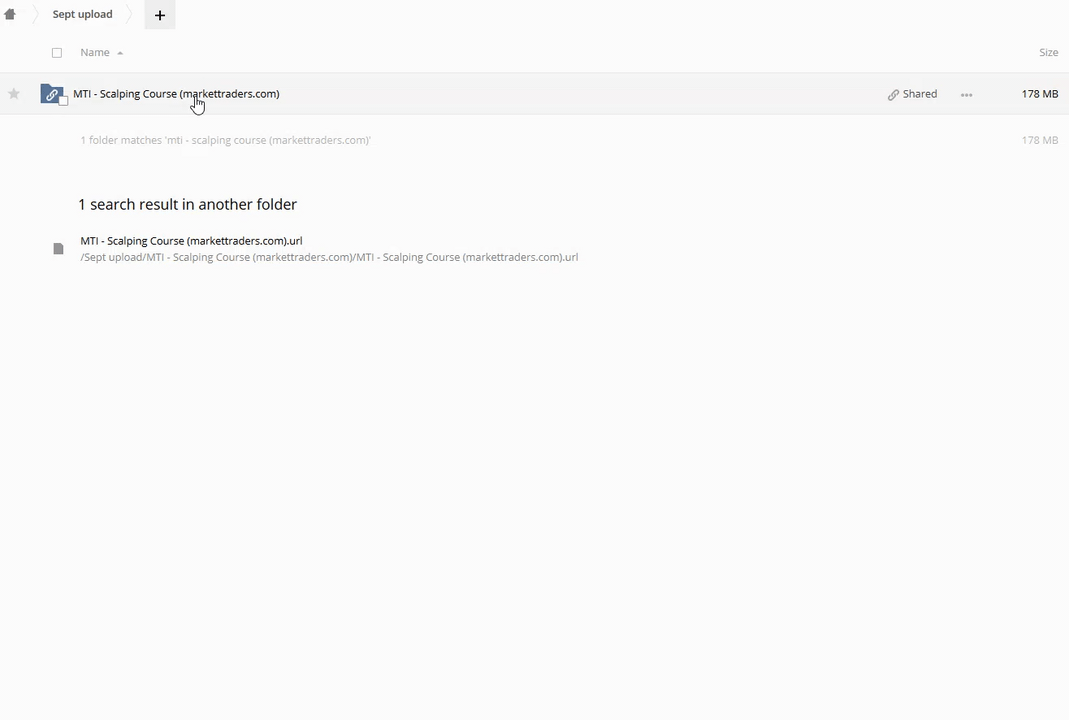Screen dimensions: 1069x720
Task: Open the three-dots actions menu for folder
Action: 966,95
